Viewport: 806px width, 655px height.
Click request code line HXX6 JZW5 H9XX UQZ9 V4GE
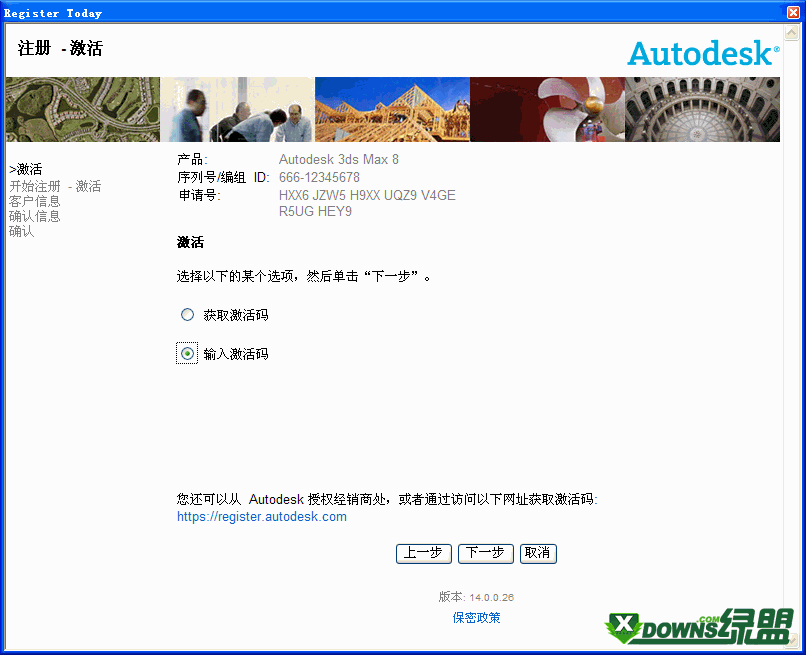[x=367, y=195]
